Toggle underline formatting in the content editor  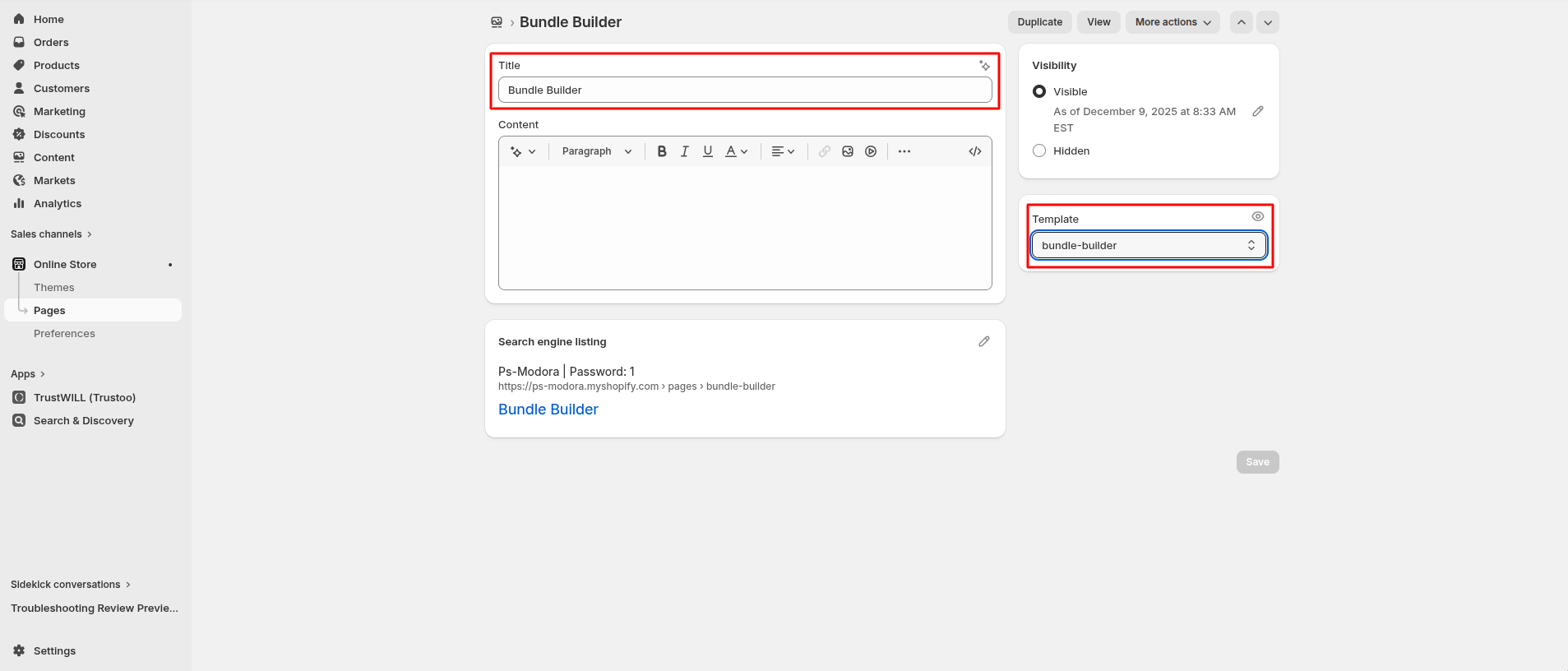708,151
